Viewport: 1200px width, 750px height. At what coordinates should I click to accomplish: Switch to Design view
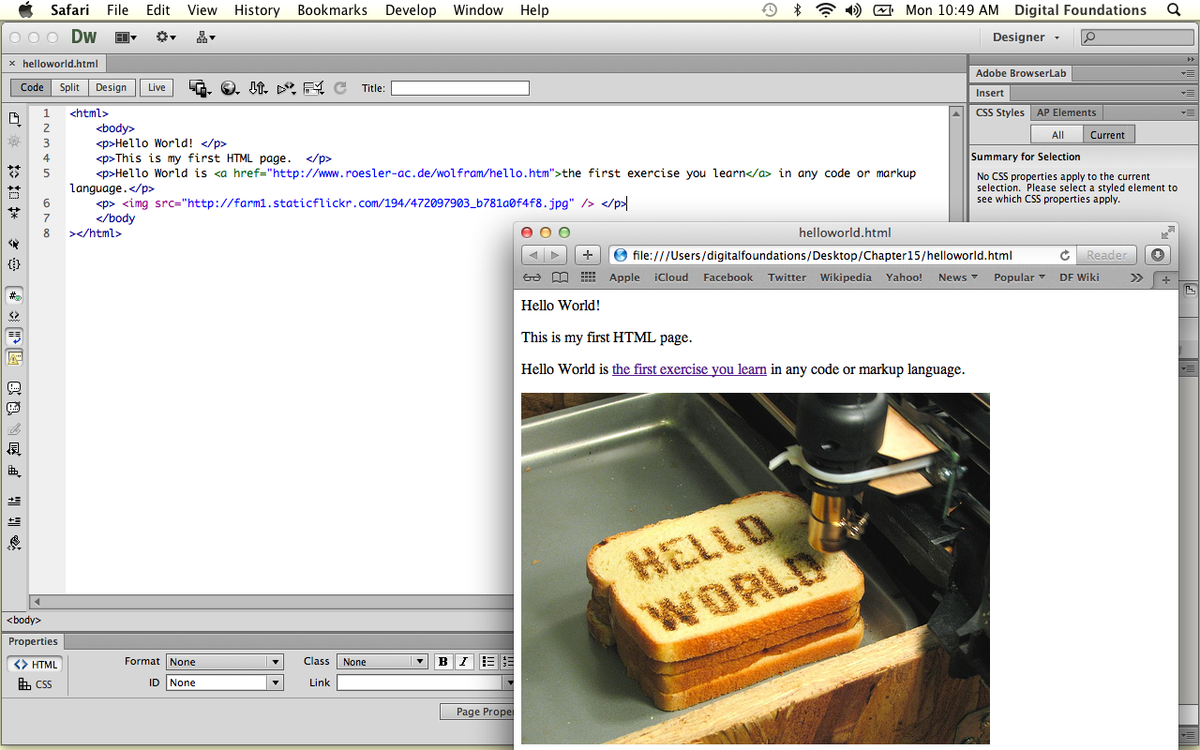point(111,88)
